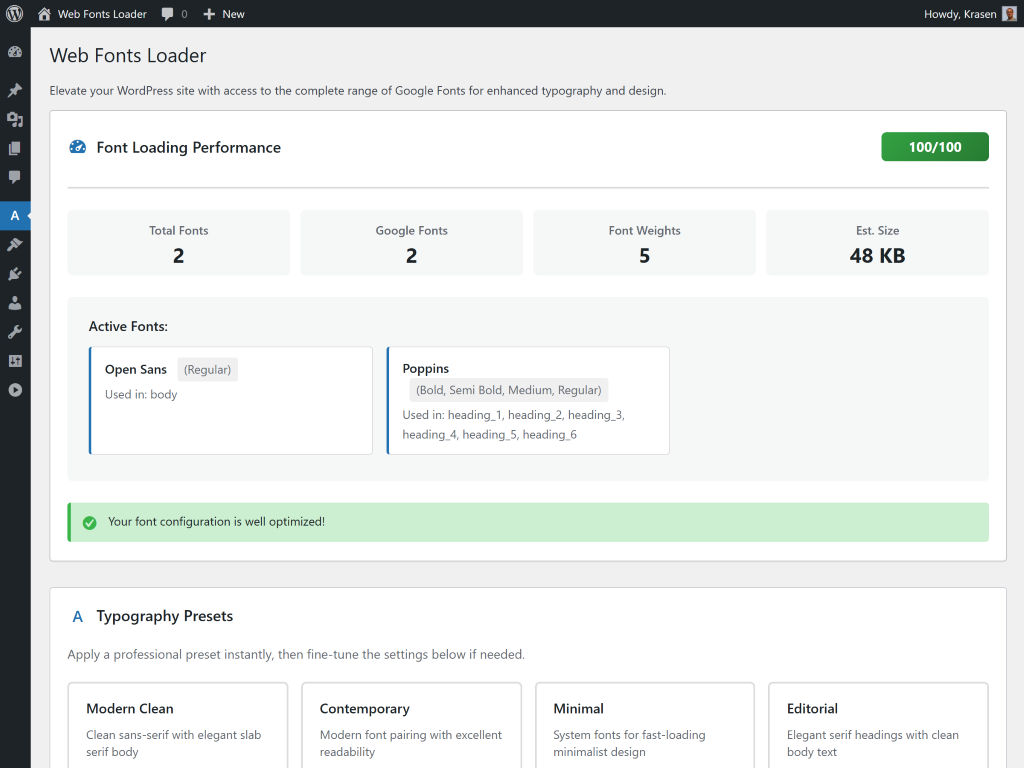Open Posts via the pushpin icon
Screen dimensions: 1024x768
click(x=15, y=90)
